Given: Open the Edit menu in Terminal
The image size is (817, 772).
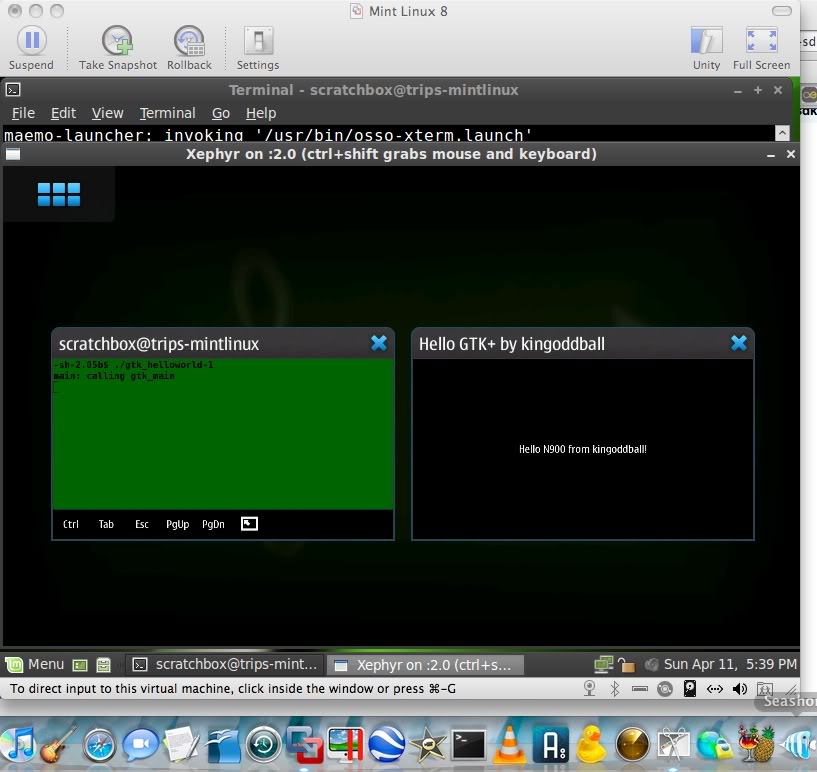Looking at the screenshot, I should (x=63, y=113).
